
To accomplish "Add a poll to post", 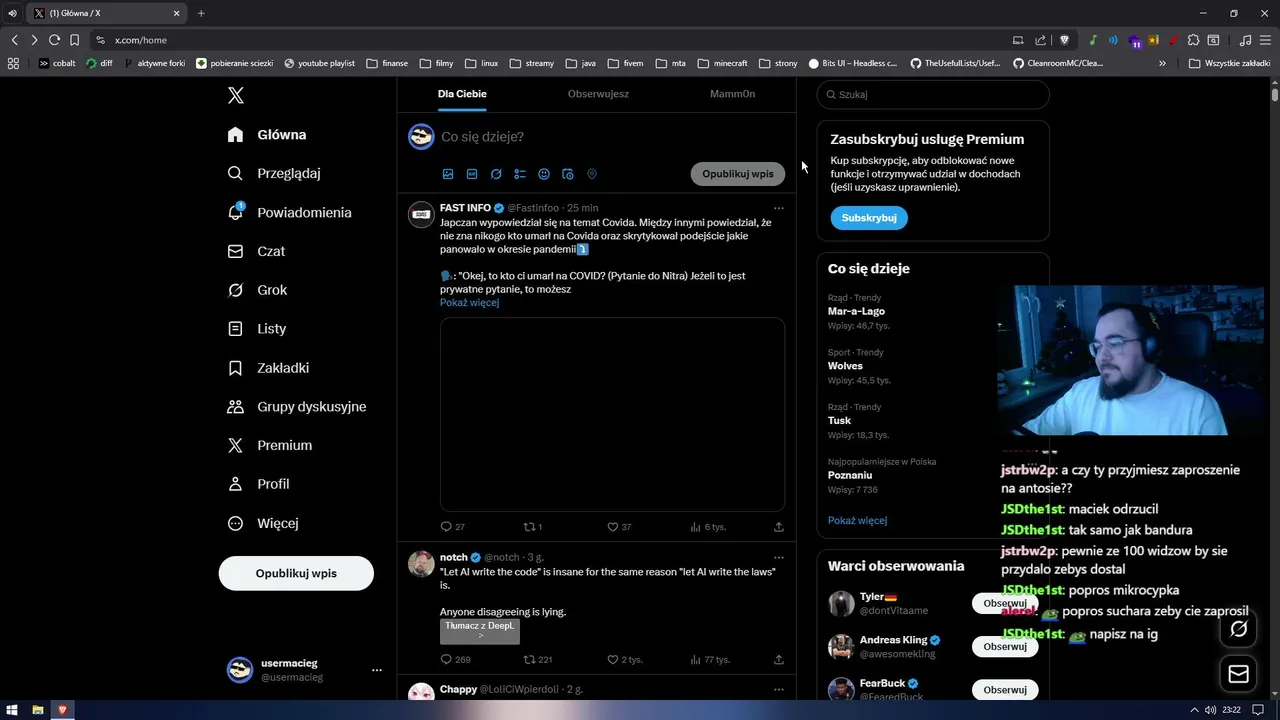I will (520, 174).
